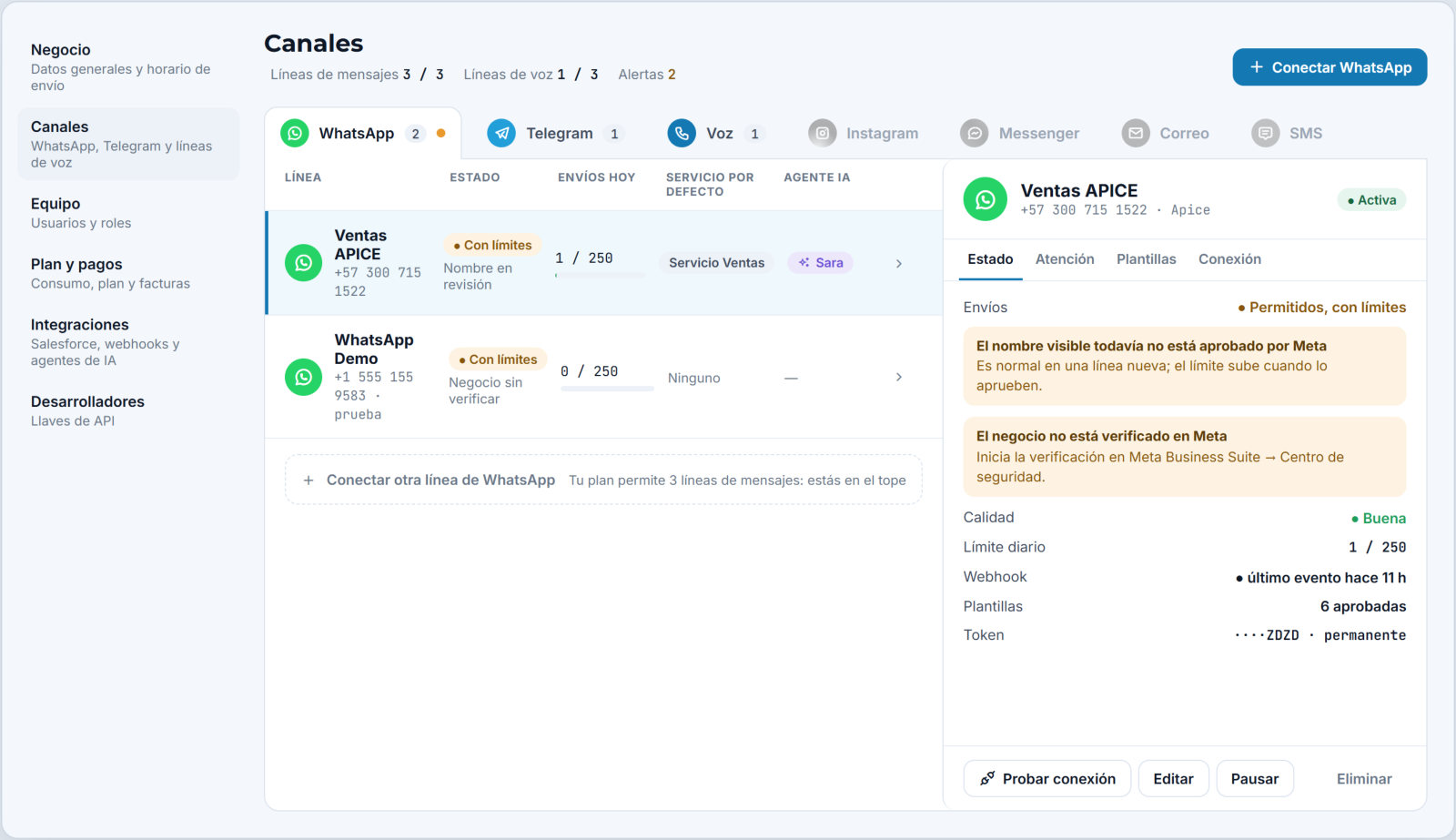Click the WhatsApp icon in the WhatsApp tab

pos(294,133)
